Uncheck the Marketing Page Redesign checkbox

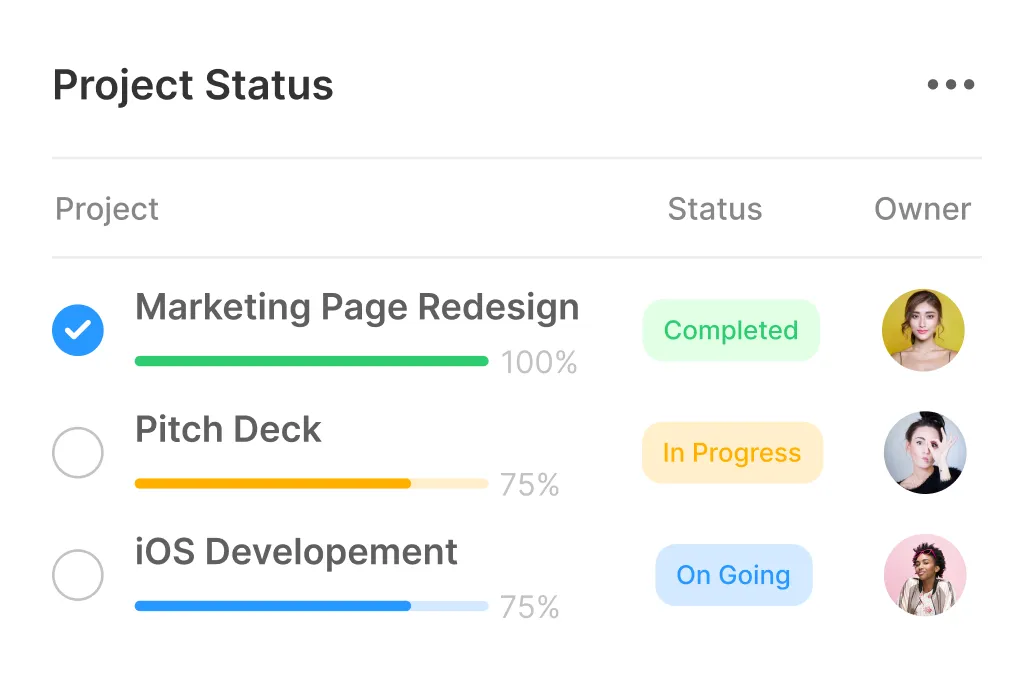coord(78,330)
